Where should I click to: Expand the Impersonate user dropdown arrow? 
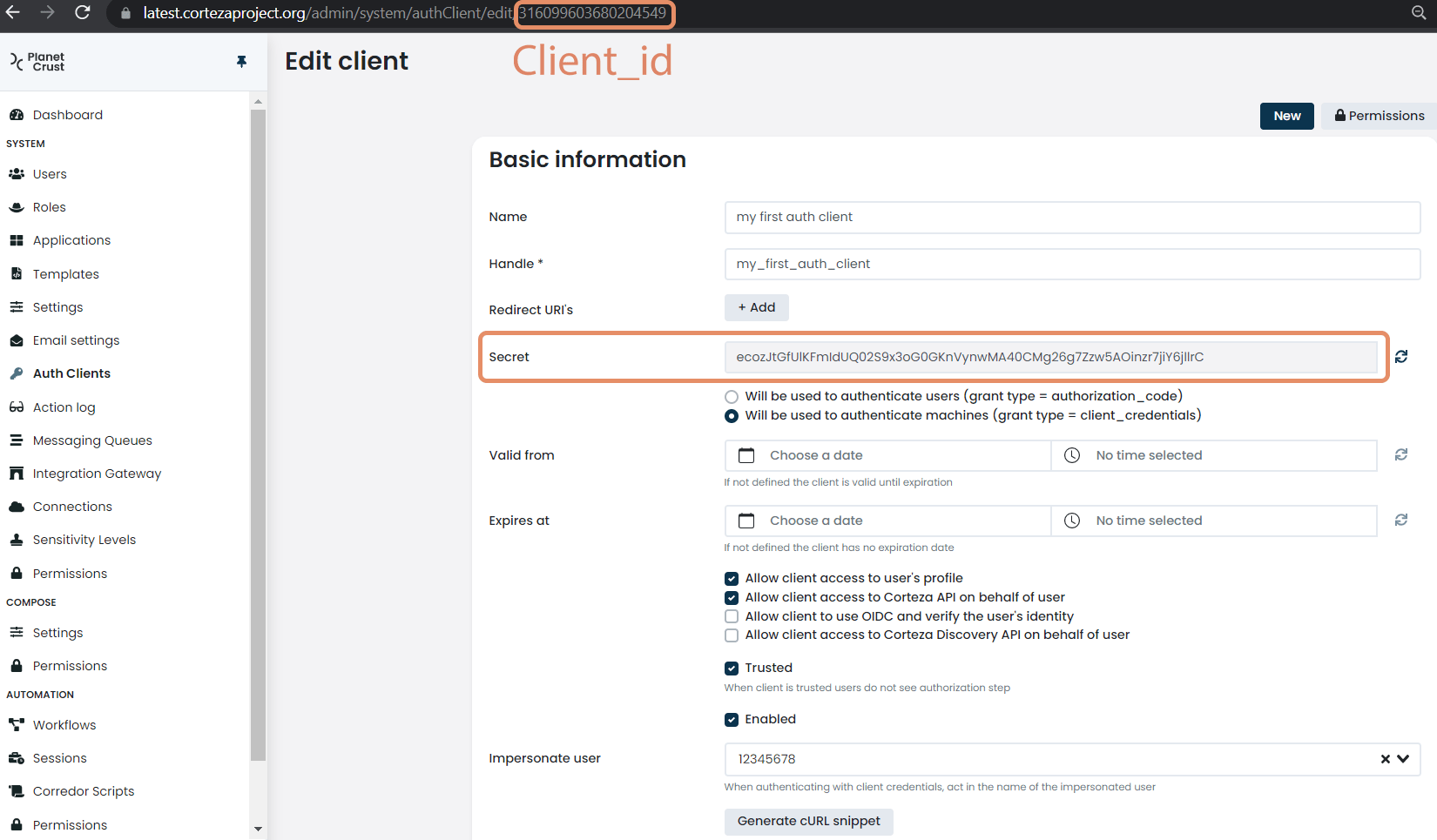click(1403, 759)
